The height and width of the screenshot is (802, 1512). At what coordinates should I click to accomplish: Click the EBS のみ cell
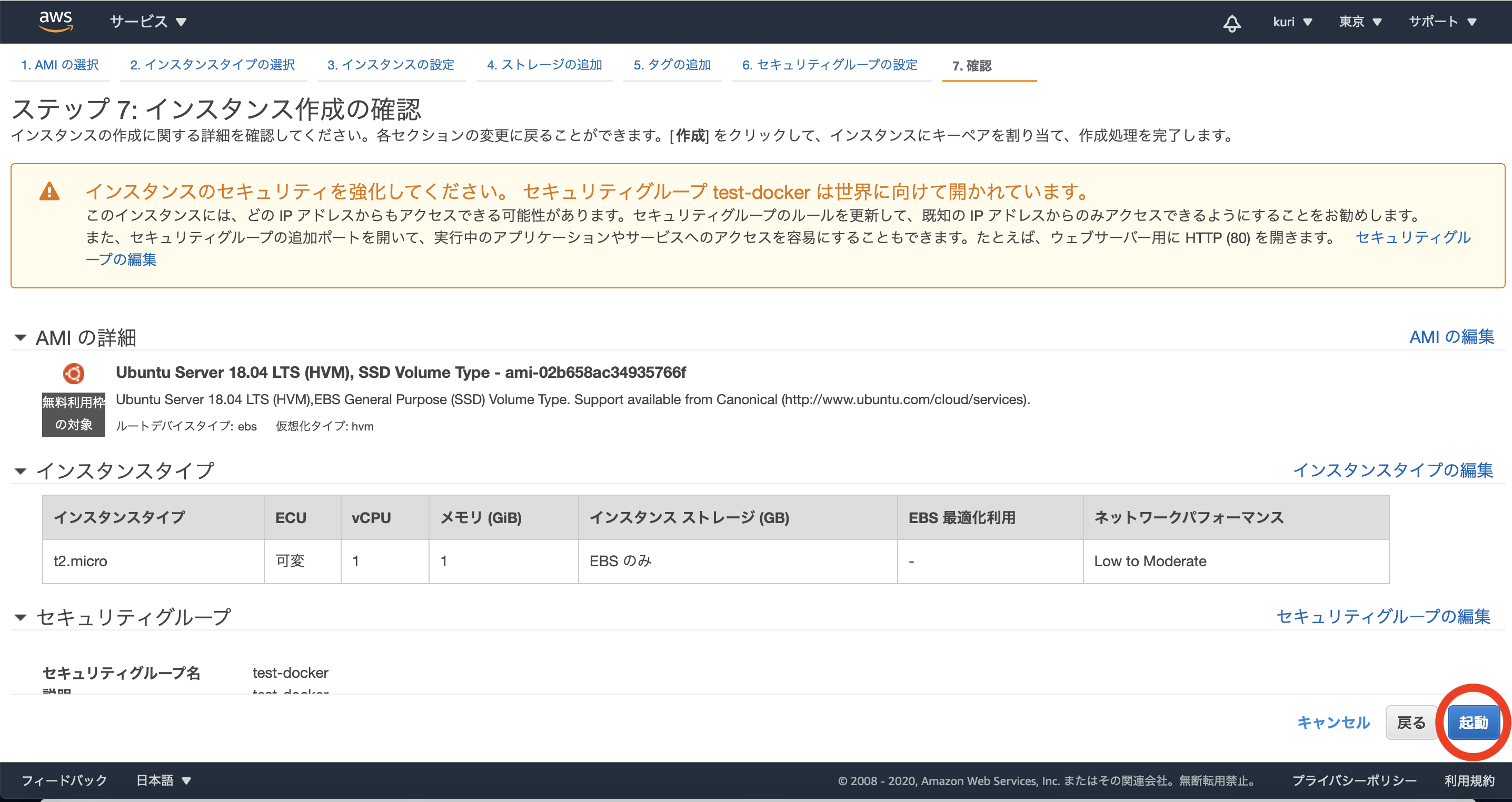pyautogui.click(x=738, y=562)
